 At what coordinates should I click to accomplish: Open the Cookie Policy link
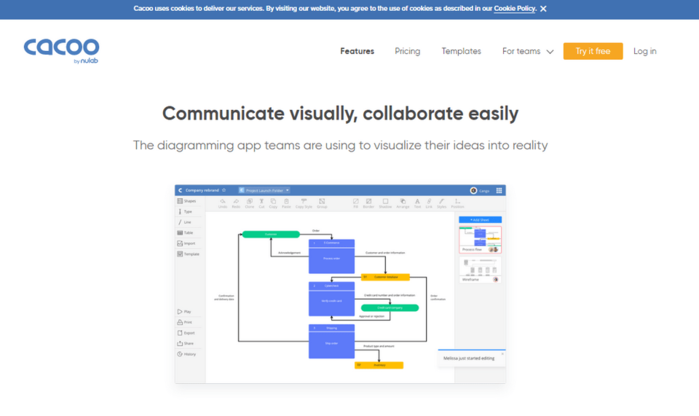pos(514,8)
